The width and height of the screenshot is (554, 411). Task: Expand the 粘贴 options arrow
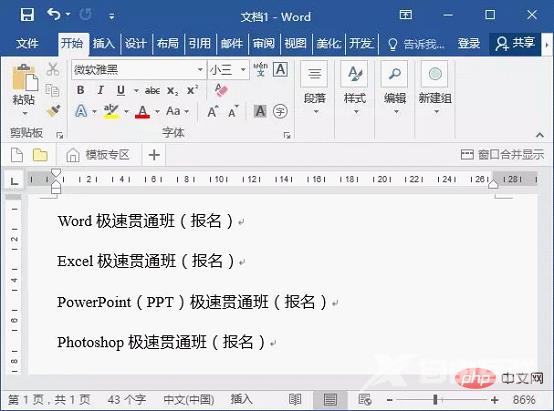25,113
